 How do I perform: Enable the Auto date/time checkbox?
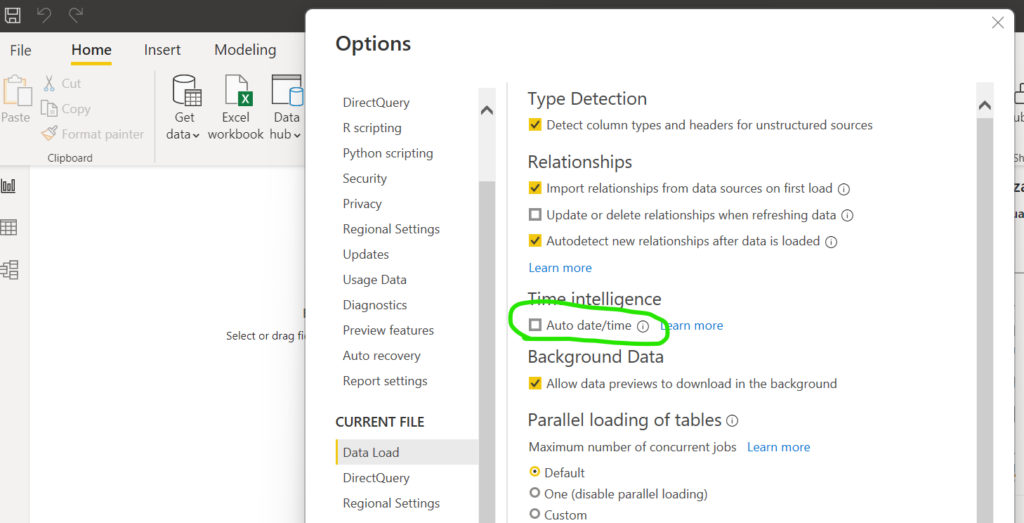(x=535, y=325)
